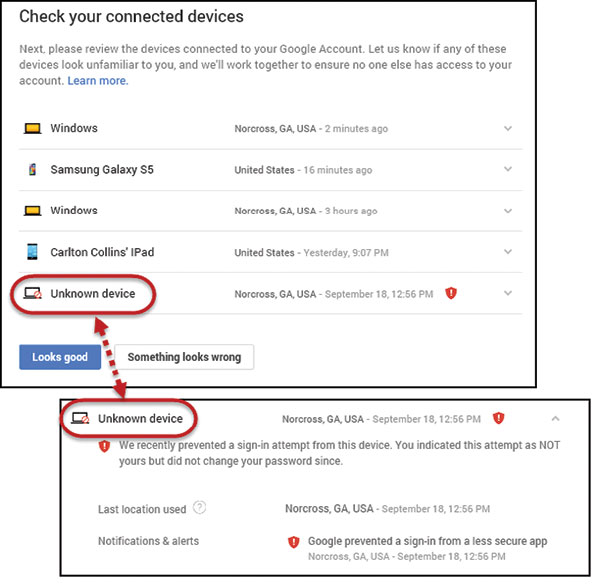Click the Samsung Galaxy S5 phone icon
Image resolution: width=600 pixels, height=588 pixels.
pos(32,170)
